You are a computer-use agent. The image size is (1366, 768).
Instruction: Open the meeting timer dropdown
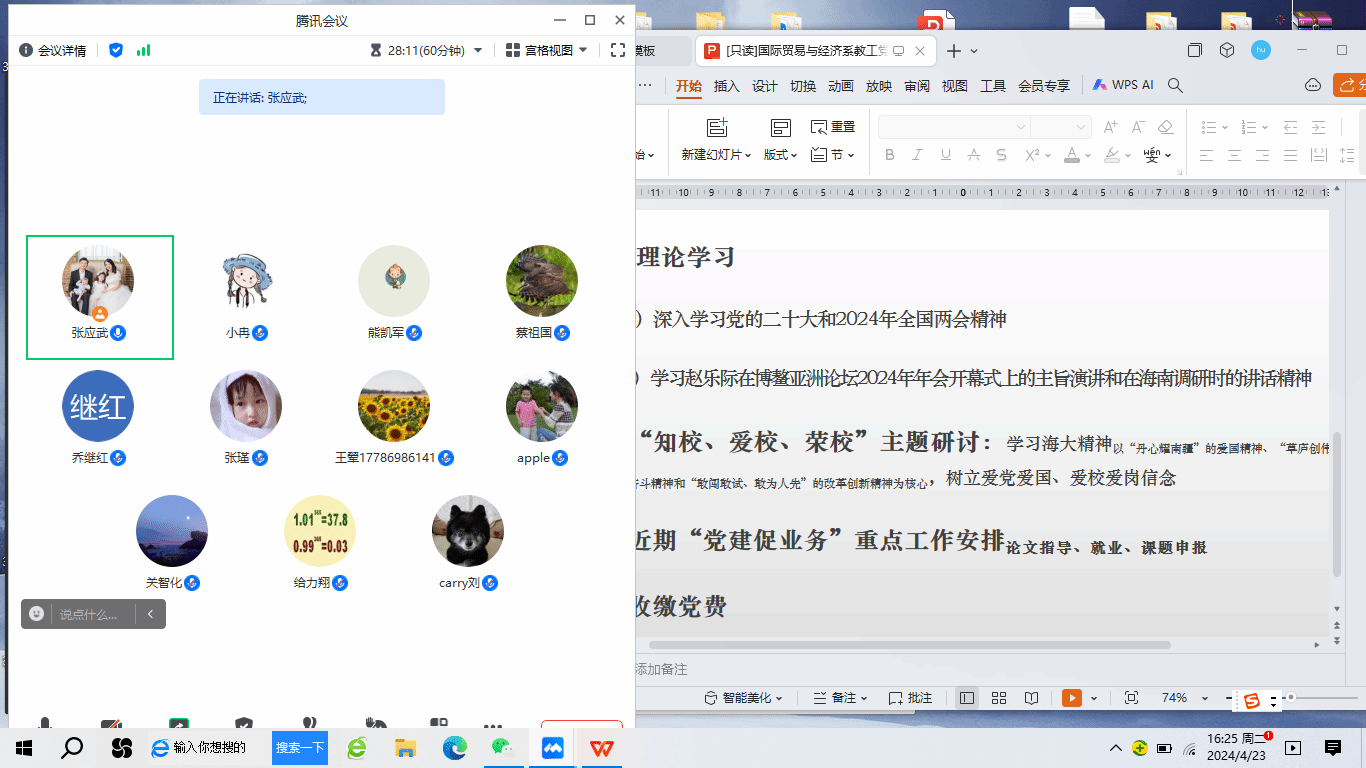[x=478, y=50]
